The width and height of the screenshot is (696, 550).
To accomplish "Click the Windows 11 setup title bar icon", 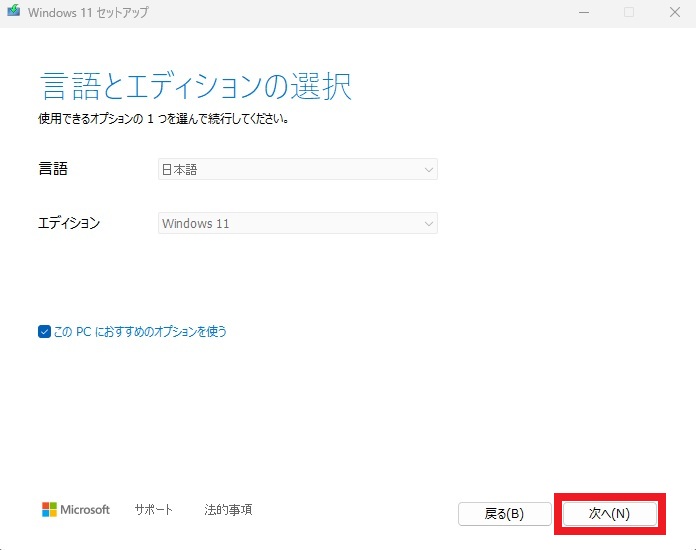I will click(13, 11).
